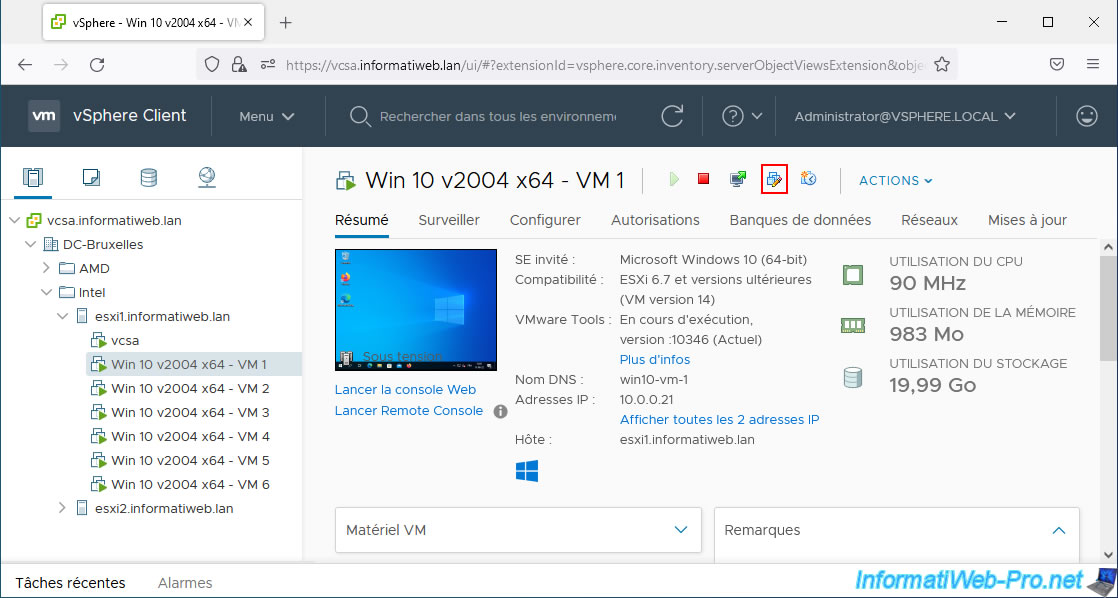
Task: Click the host esxi1.informatiweb.lan value
Action: coord(687,440)
